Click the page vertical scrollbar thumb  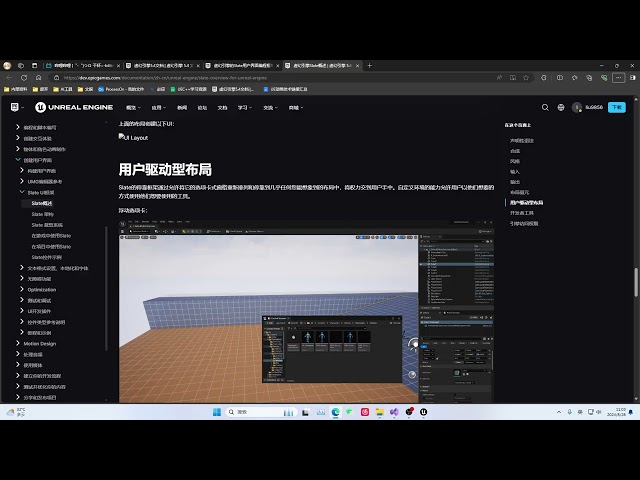coord(636,282)
